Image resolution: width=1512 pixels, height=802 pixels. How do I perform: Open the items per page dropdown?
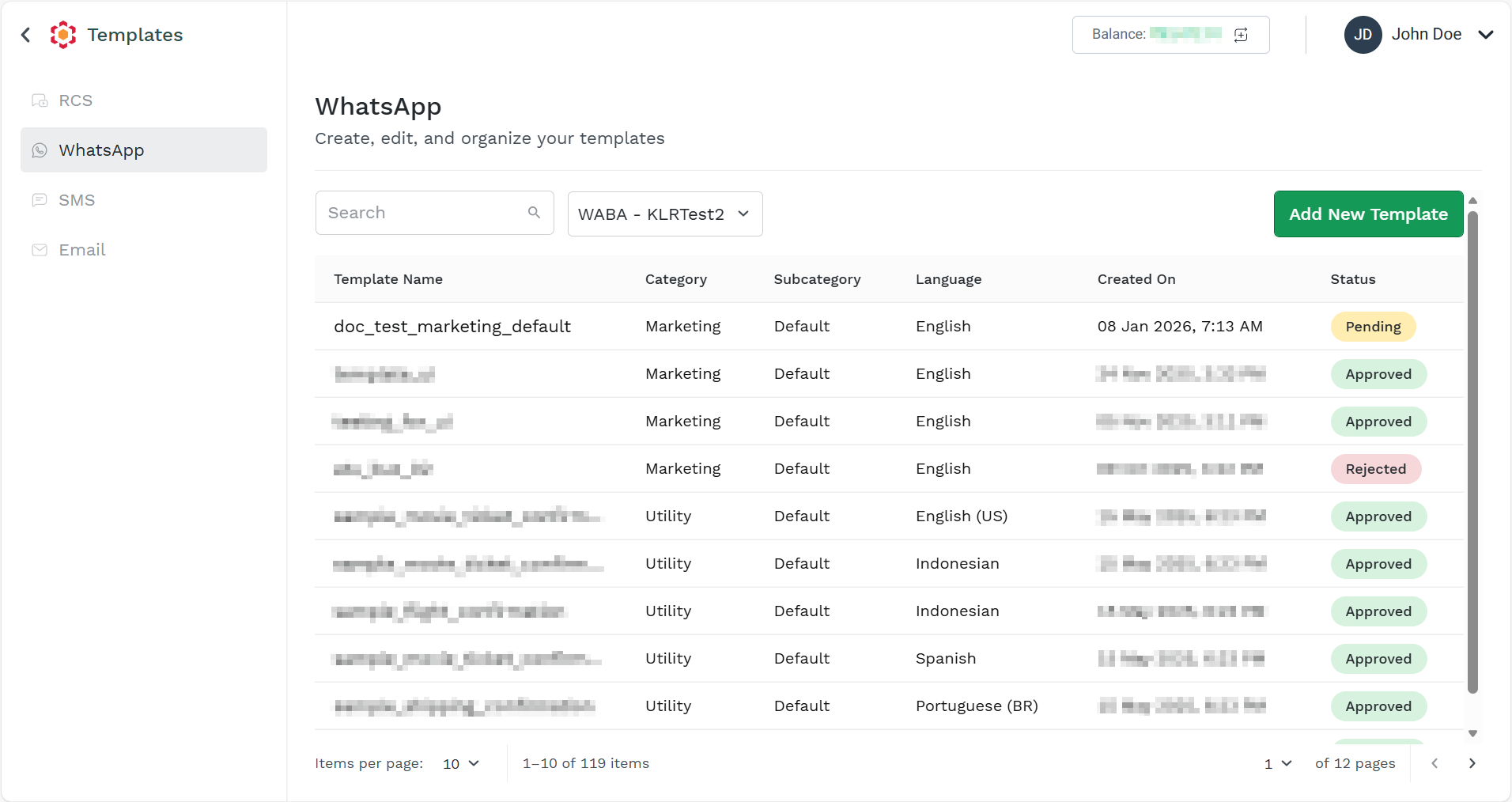[461, 763]
